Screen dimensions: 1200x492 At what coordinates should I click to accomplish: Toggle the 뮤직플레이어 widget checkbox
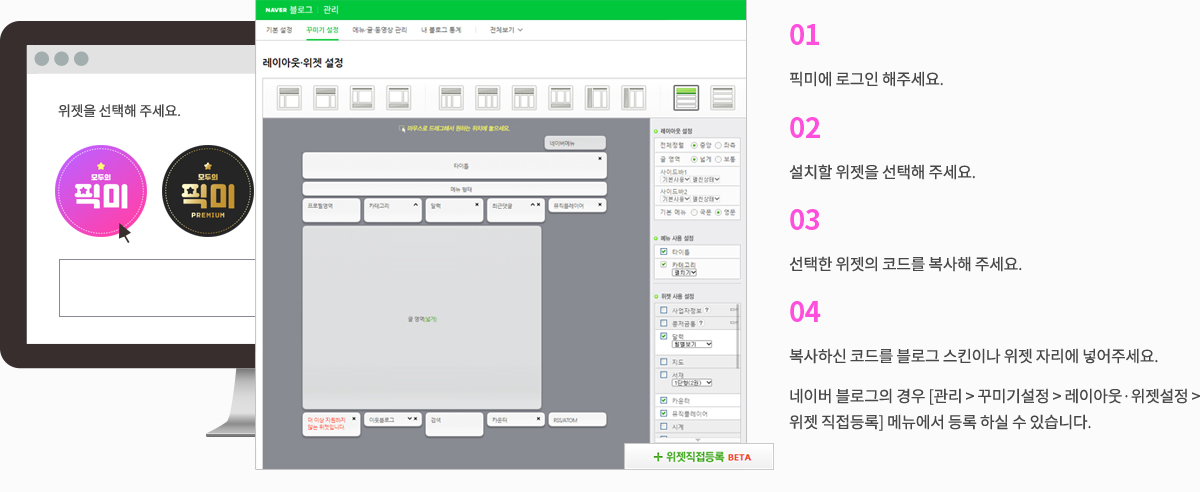pyautogui.click(x=664, y=413)
